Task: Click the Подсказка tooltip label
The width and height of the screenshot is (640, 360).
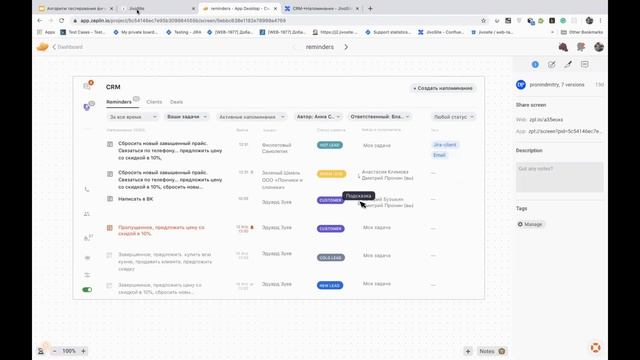Action: pos(358,196)
